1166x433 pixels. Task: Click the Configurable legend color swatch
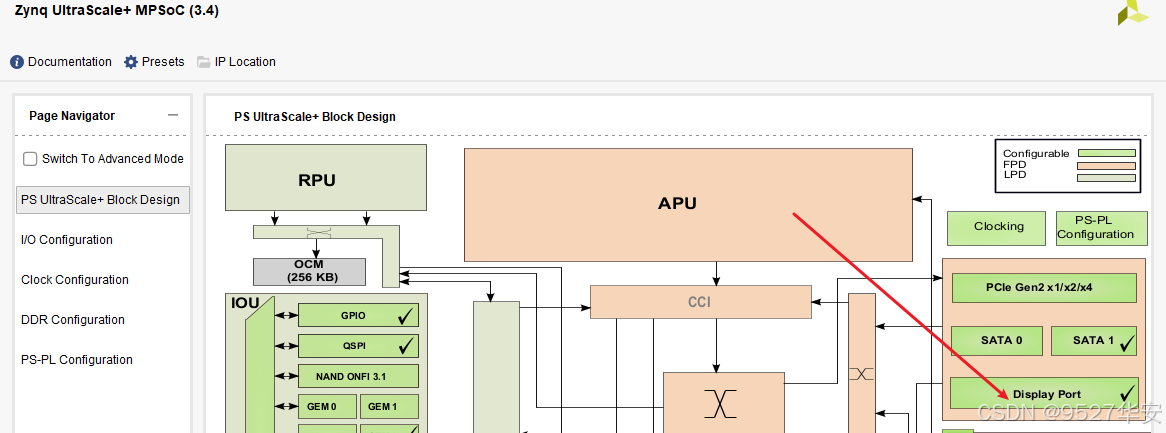pyautogui.click(x=1107, y=153)
